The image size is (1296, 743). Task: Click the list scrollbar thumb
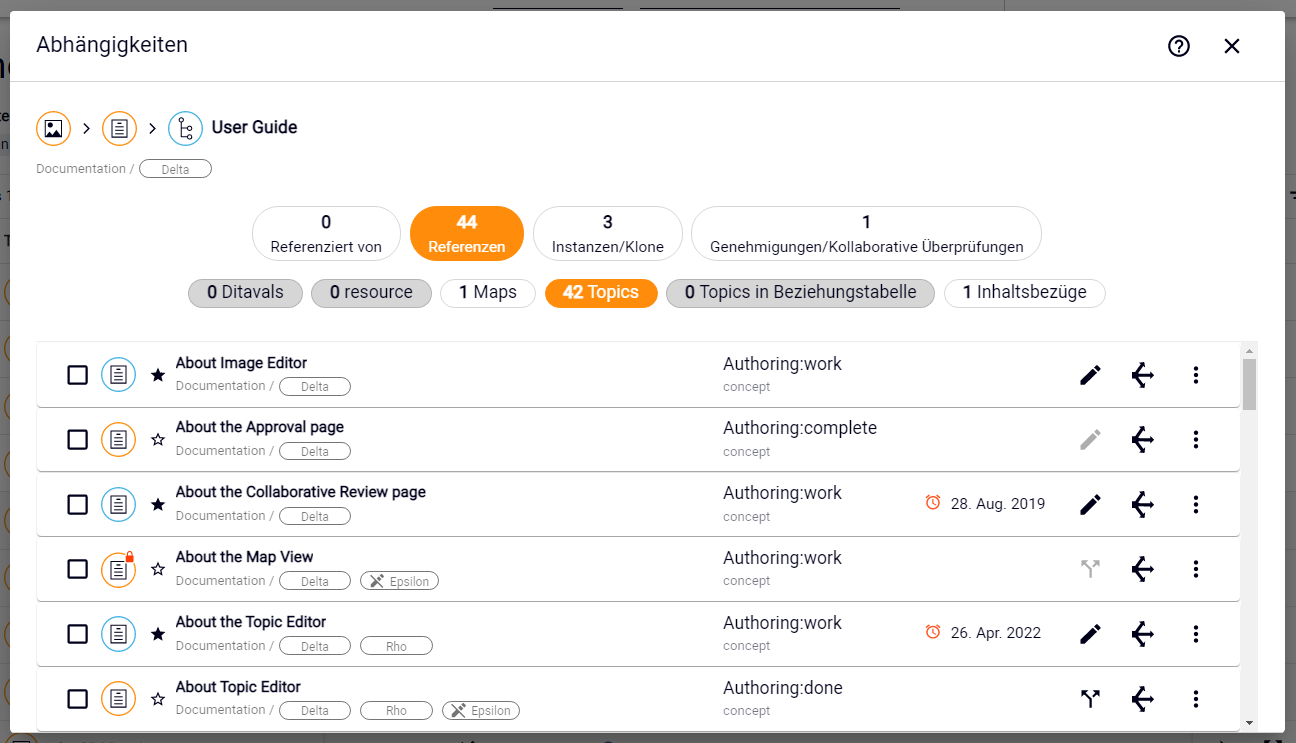[1249, 384]
